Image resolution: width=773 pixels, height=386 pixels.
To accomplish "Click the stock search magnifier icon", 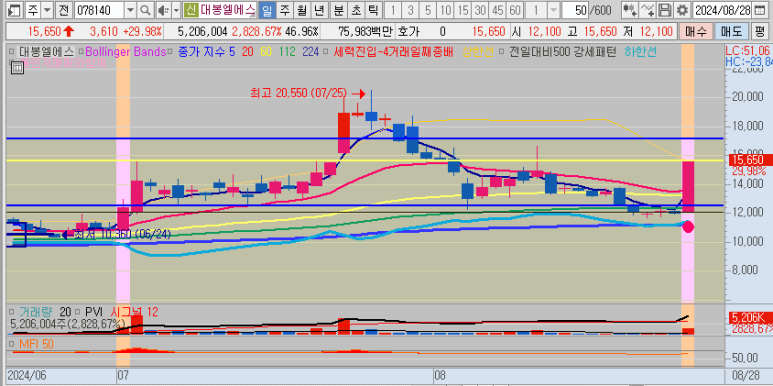I will (x=145, y=9).
